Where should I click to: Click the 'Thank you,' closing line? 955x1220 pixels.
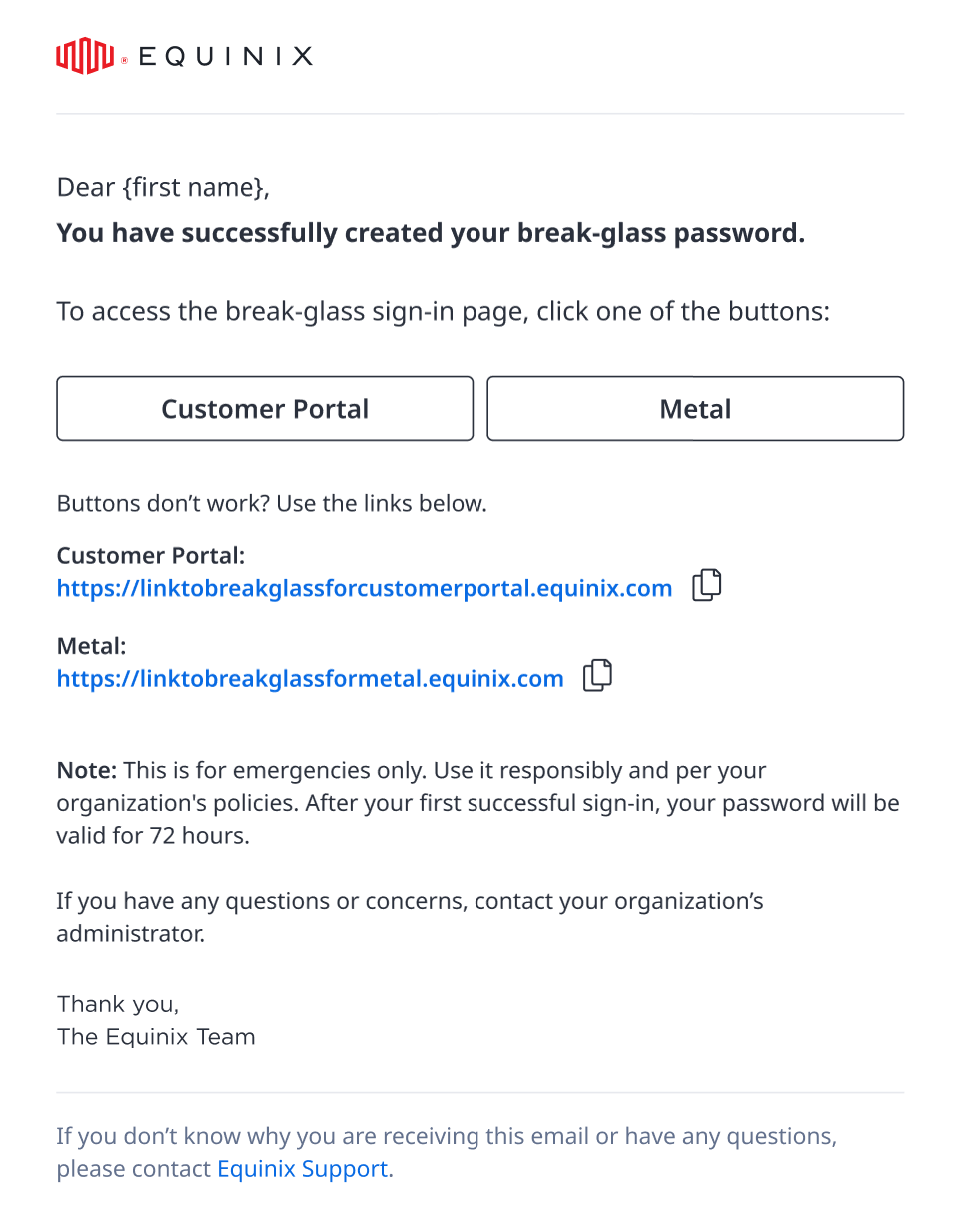(118, 1004)
